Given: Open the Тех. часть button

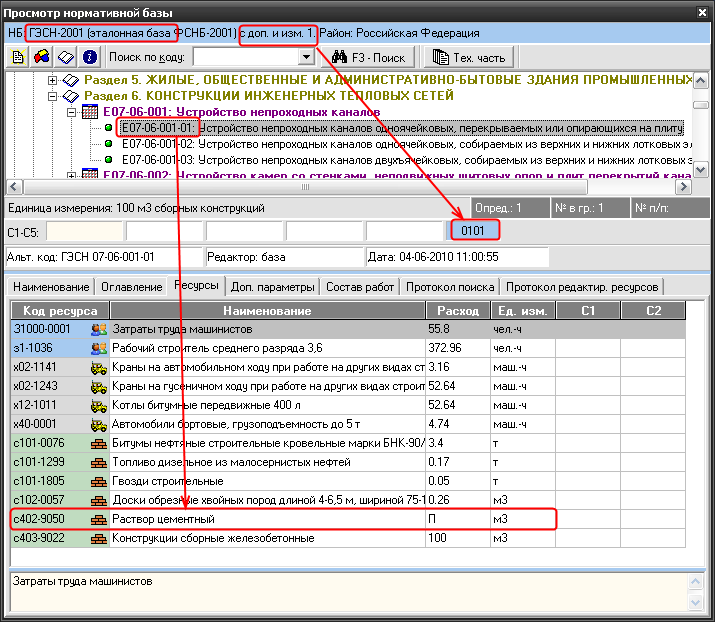Looking at the screenshot, I should (x=466, y=57).
